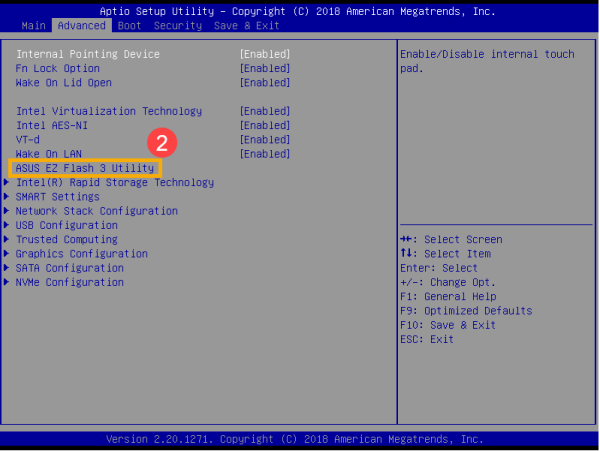The width and height of the screenshot is (600, 451).
Task: Expand arrow beside Network Stack Configuration
Action: (7, 210)
